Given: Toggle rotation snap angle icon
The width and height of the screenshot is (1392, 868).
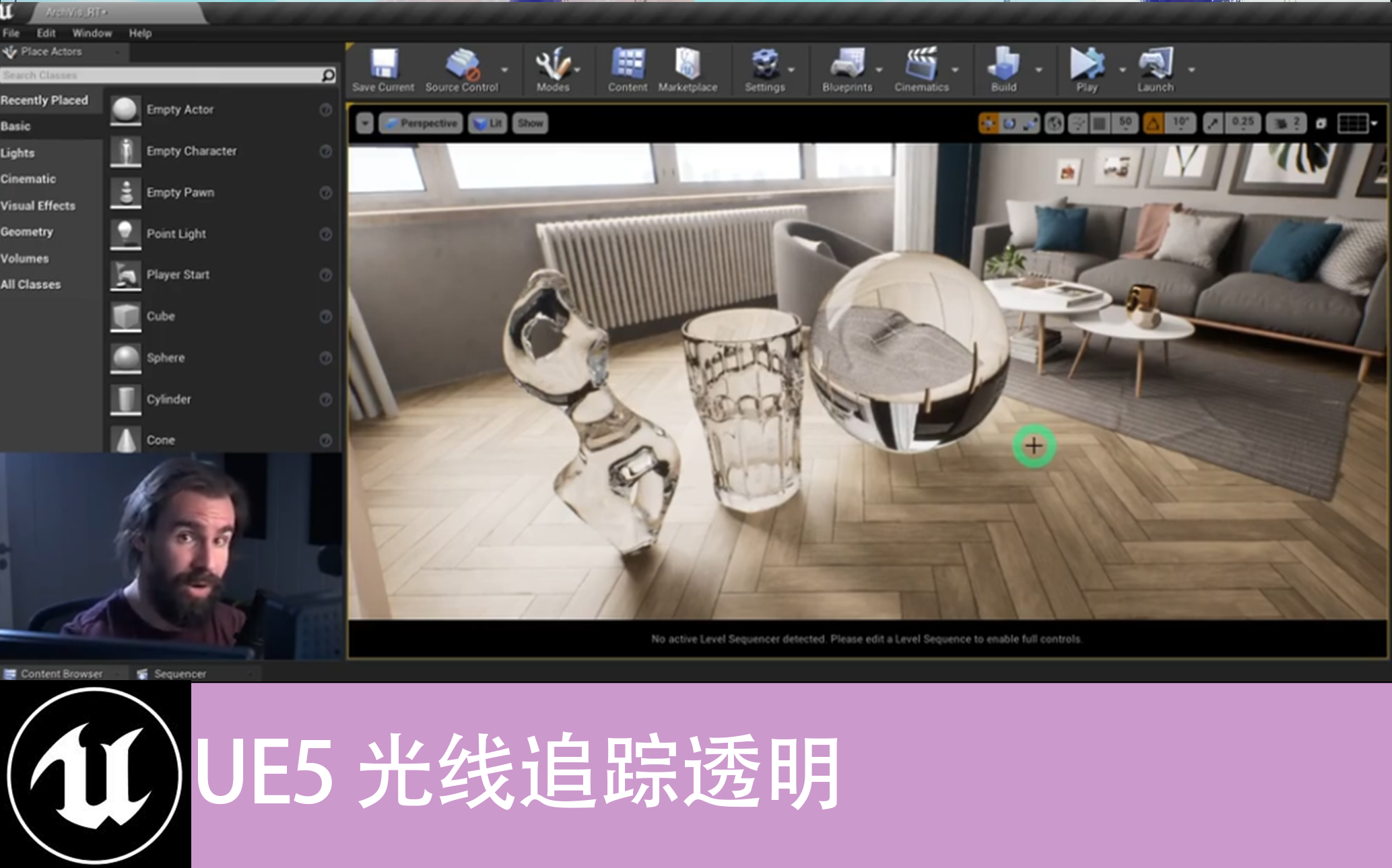Looking at the screenshot, I should [1154, 123].
